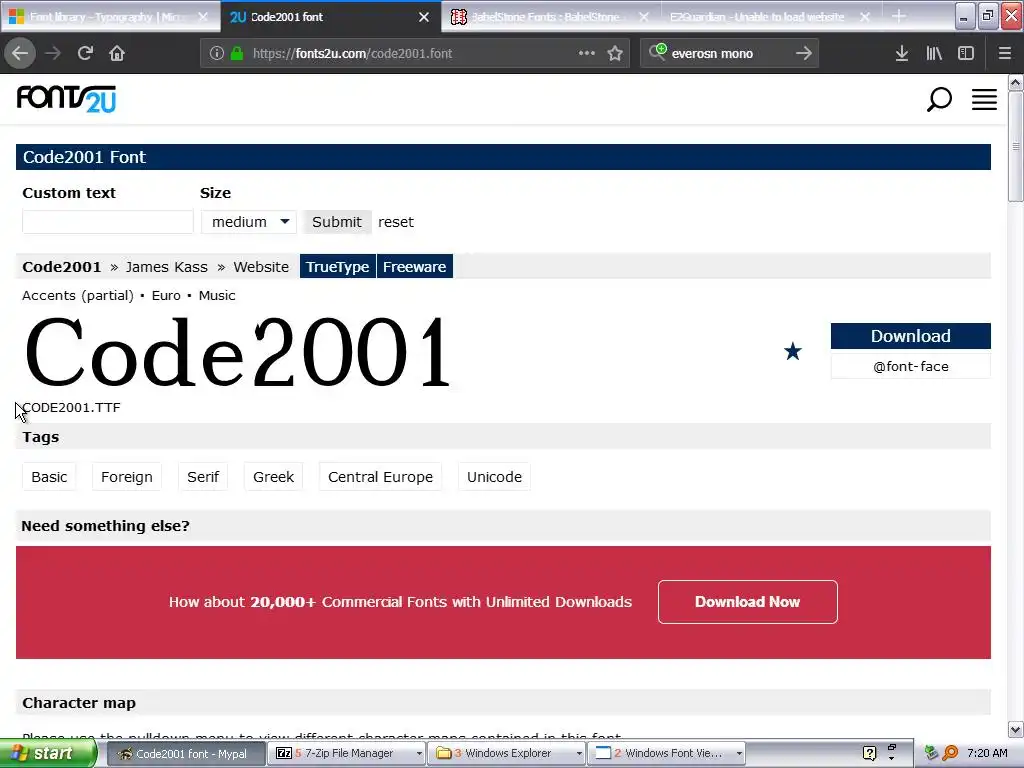
Task: Switch to the Font library Typography tab
Action: pos(108,17)
